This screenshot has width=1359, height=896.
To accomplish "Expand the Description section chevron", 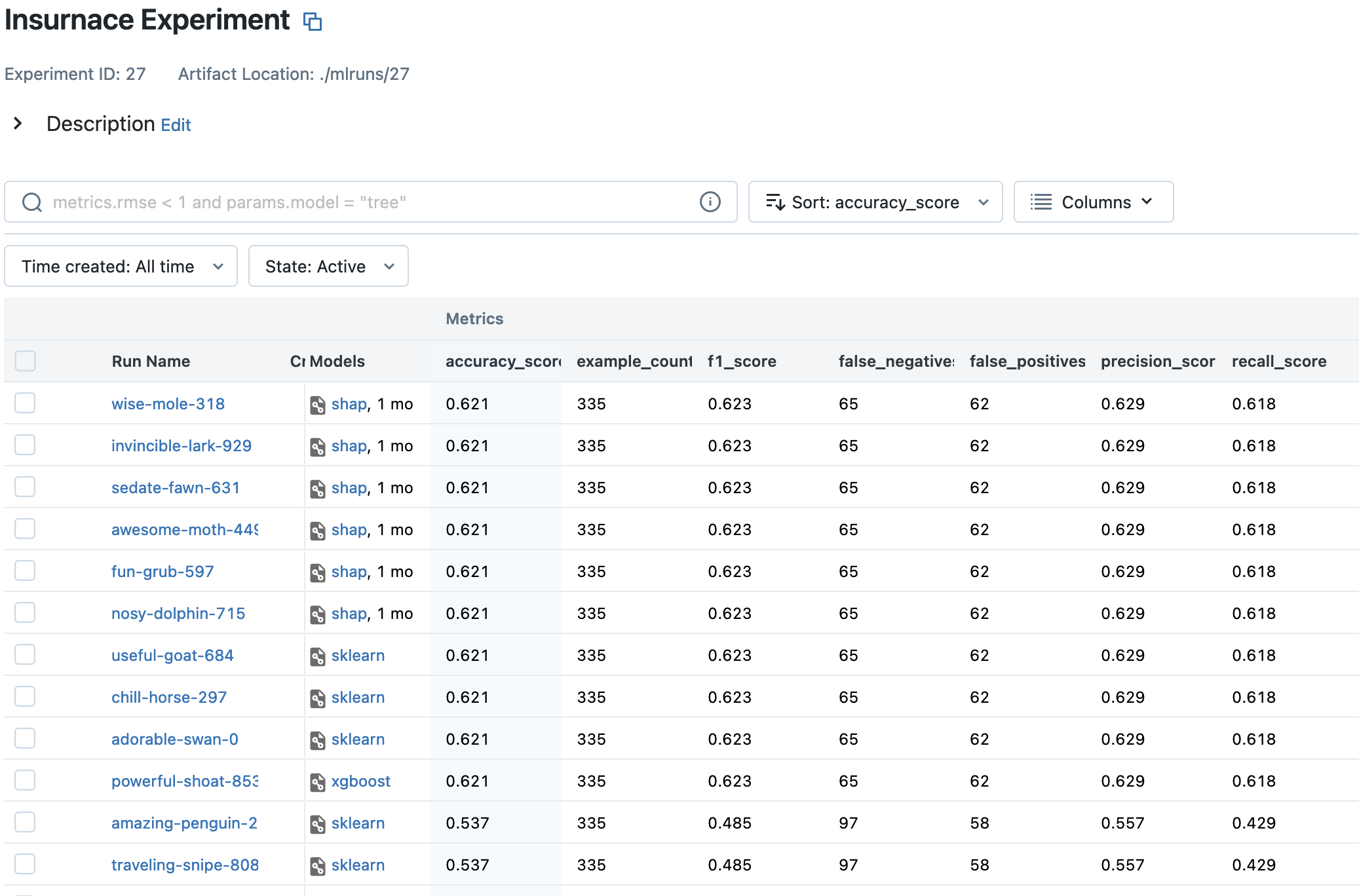I will (x=18, y=123).
